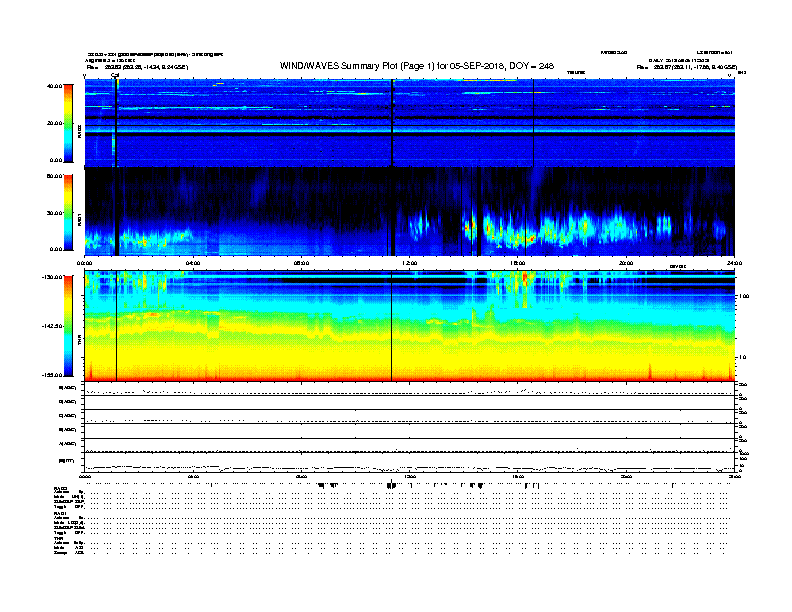Click the black vertical gap near 11:20 in RAD2
The width and height of the screenshot is (792, 612).
(x=392, y=123)
